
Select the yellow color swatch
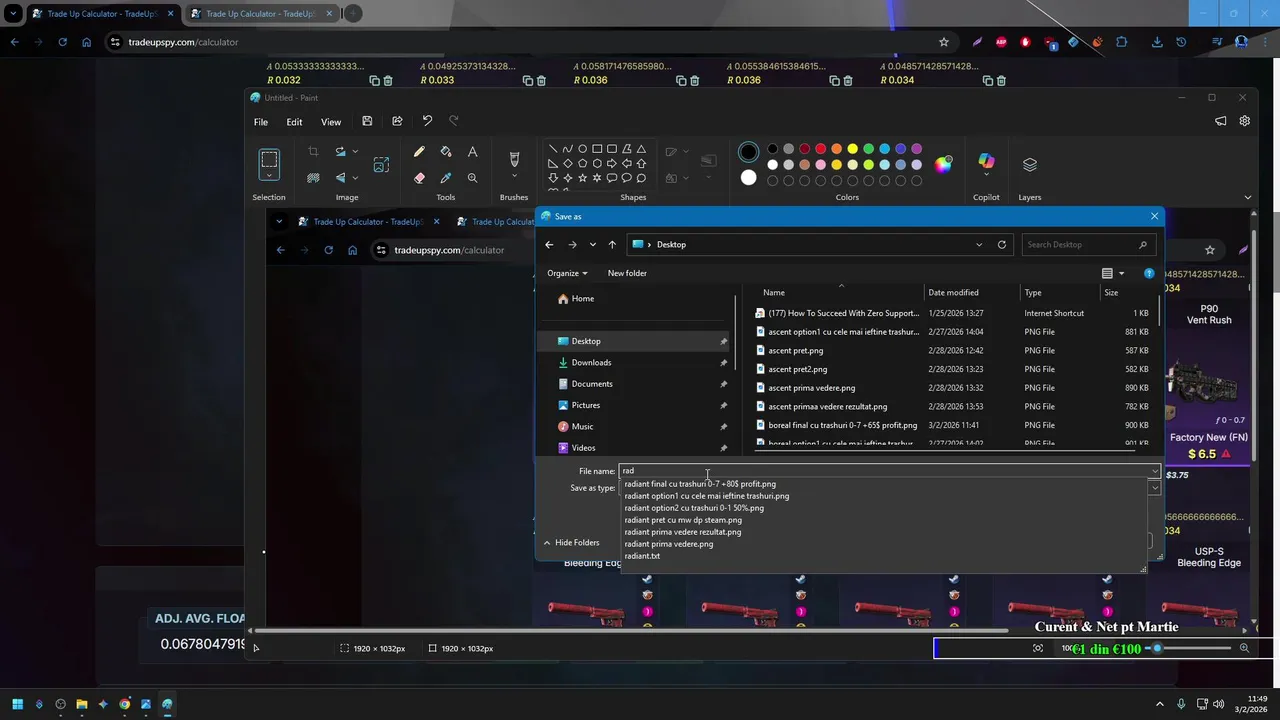pyautogui.click(x=852, y=149)
